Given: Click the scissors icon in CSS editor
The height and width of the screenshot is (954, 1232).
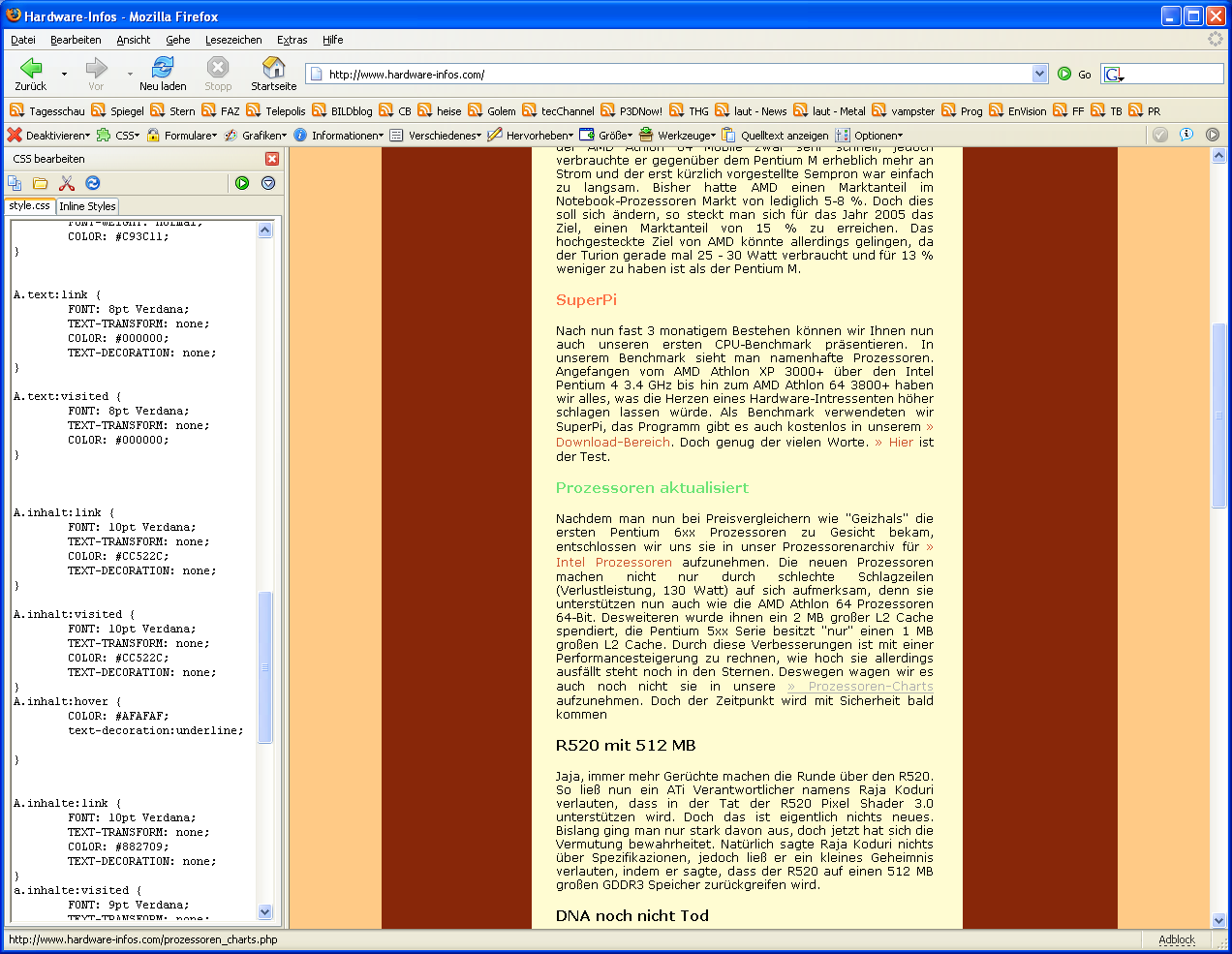Looking at the screenshot, I should point(67,183).
